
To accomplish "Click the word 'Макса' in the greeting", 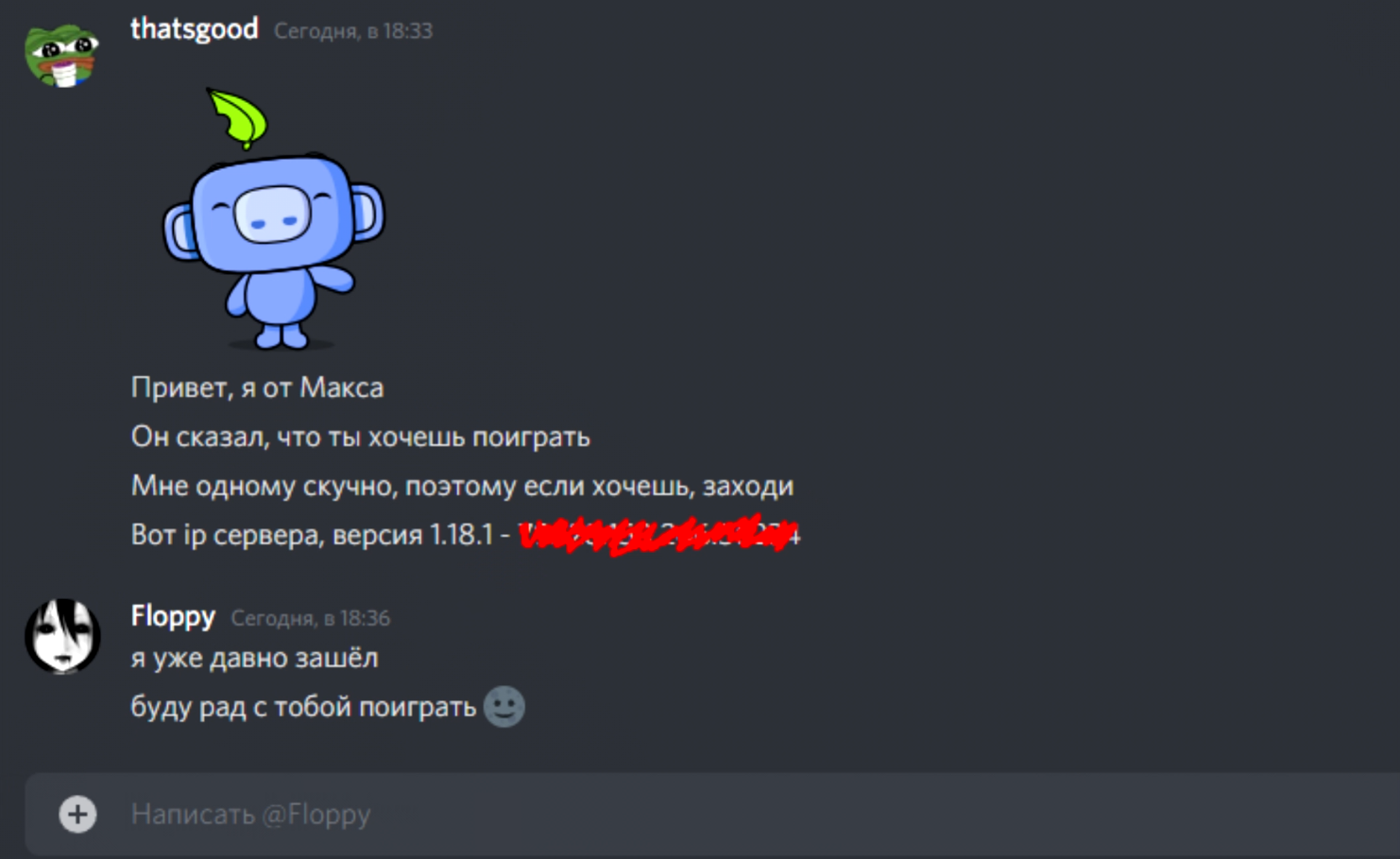I will (x=342, y=387).
